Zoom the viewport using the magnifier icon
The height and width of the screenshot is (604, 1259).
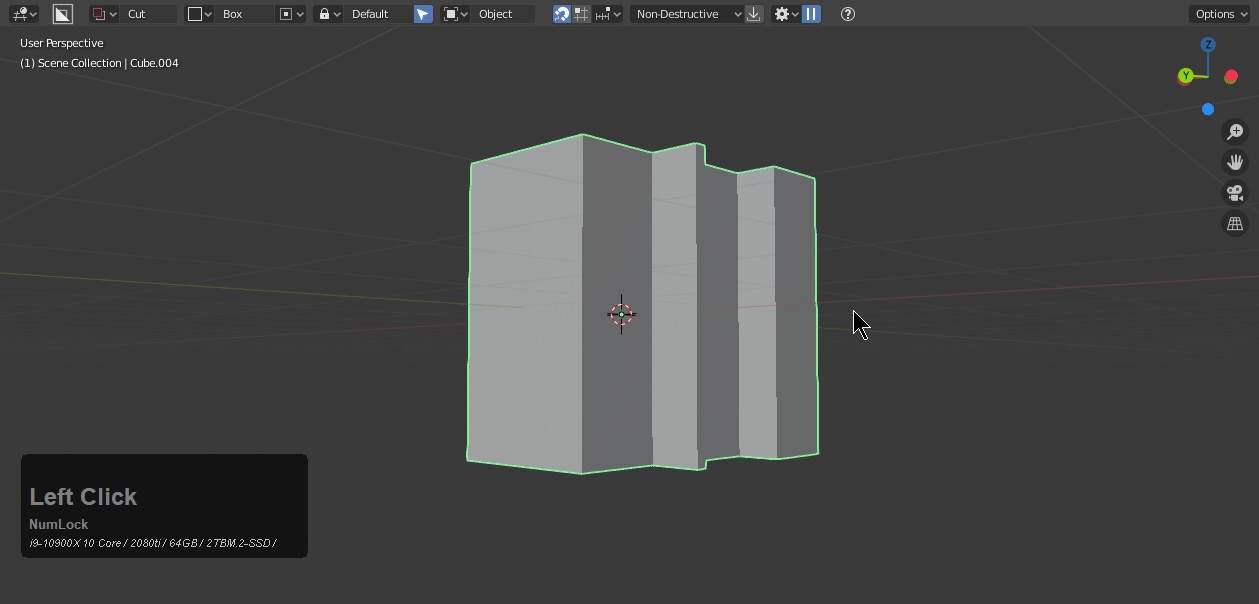tap(1235, 131)
